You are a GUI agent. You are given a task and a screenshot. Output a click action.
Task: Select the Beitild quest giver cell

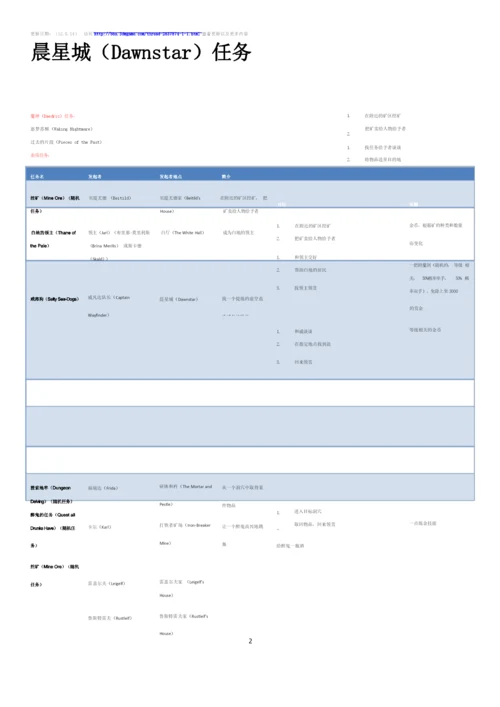click(x=110, y=198)
